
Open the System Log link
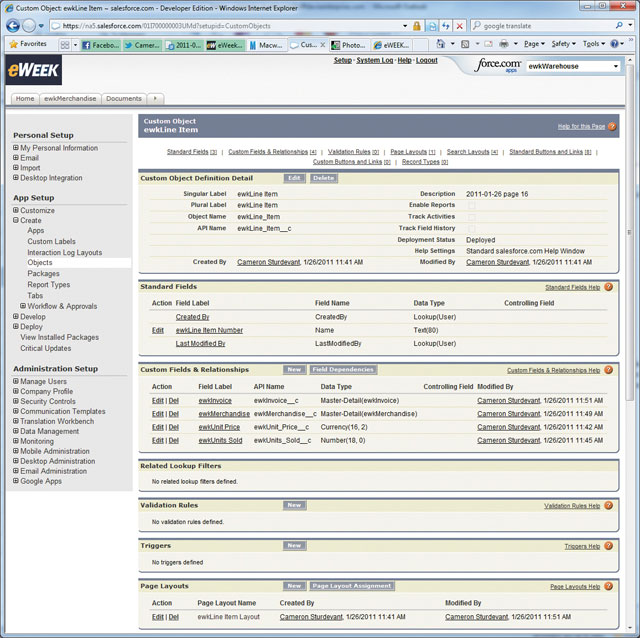[375, 60]
